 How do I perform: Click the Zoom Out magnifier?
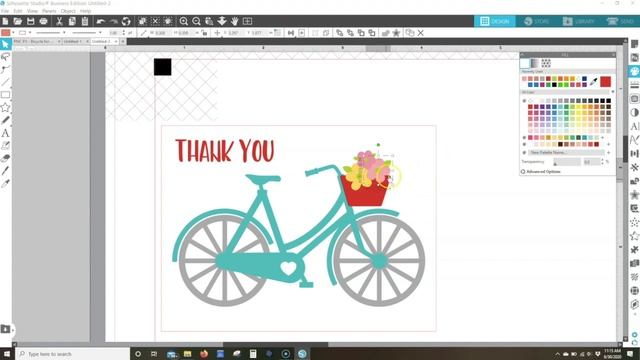(196, 21)
